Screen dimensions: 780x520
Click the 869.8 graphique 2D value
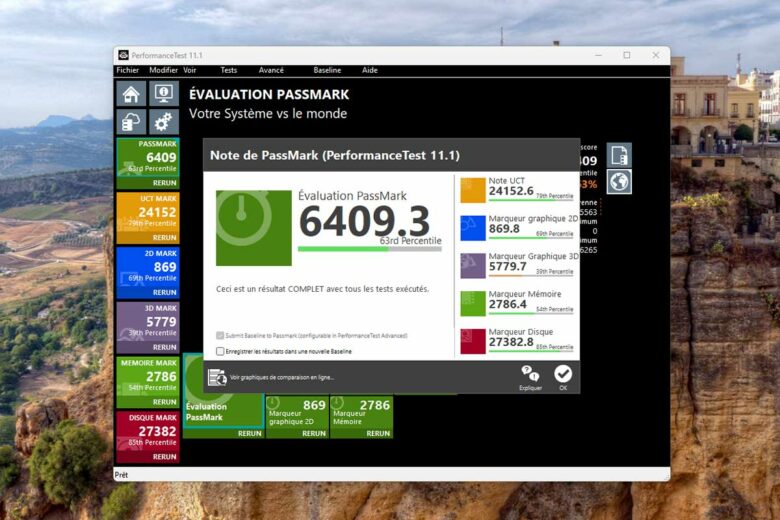tap(504, 229)
